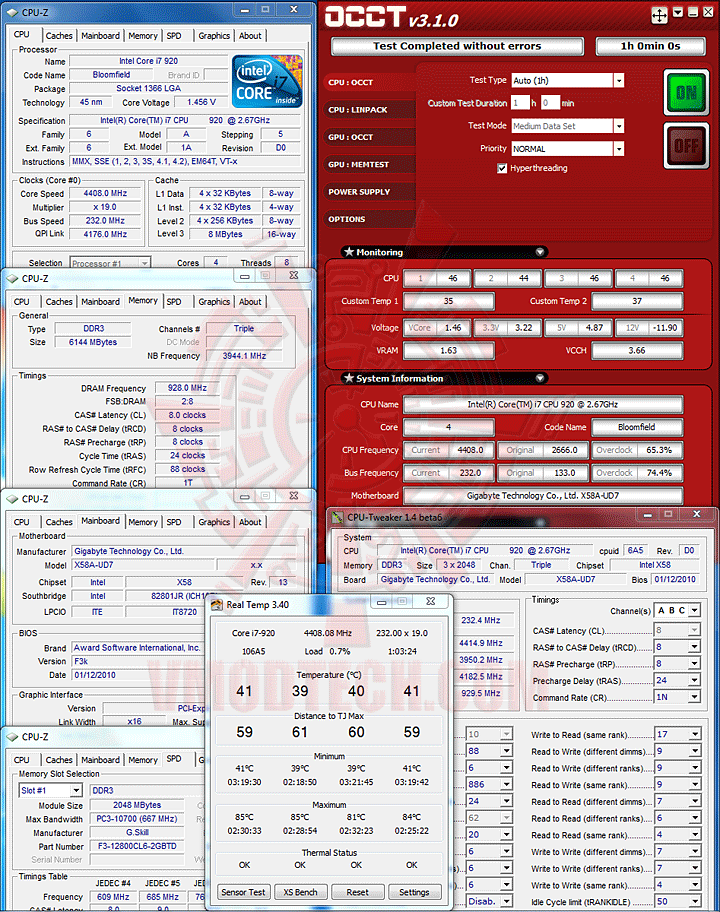Click Reset button in Real Temp
Viewport: 720px width, 912px height.
(357, 892)
